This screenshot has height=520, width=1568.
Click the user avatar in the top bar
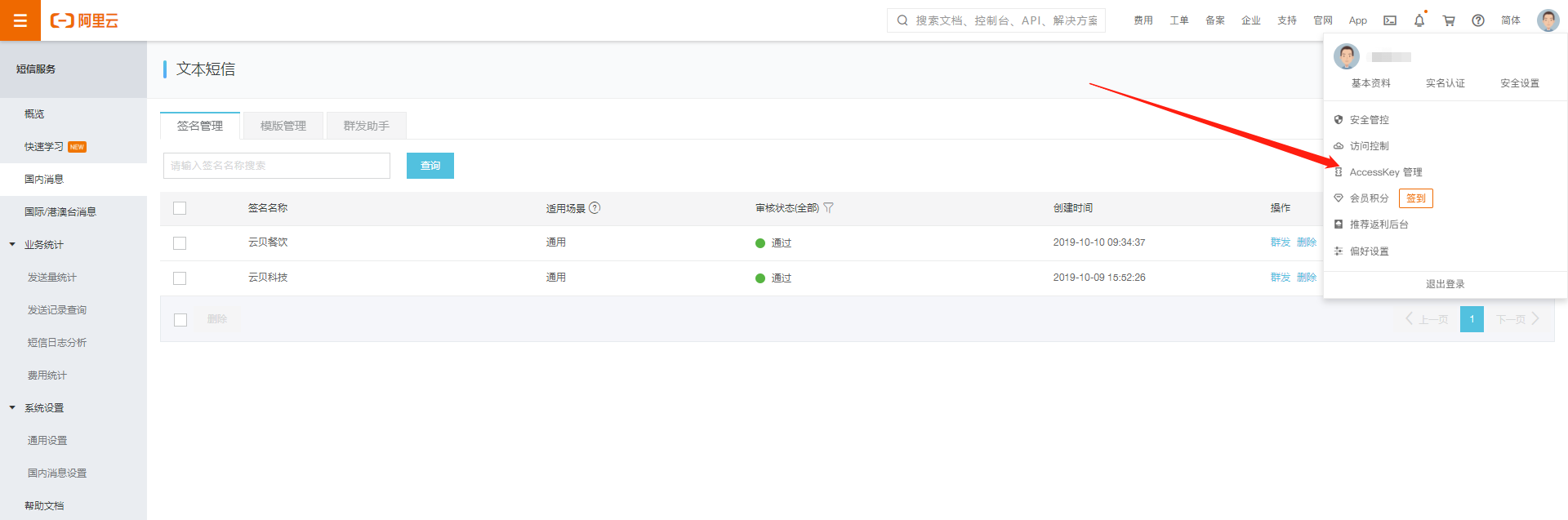point(1548,20)
